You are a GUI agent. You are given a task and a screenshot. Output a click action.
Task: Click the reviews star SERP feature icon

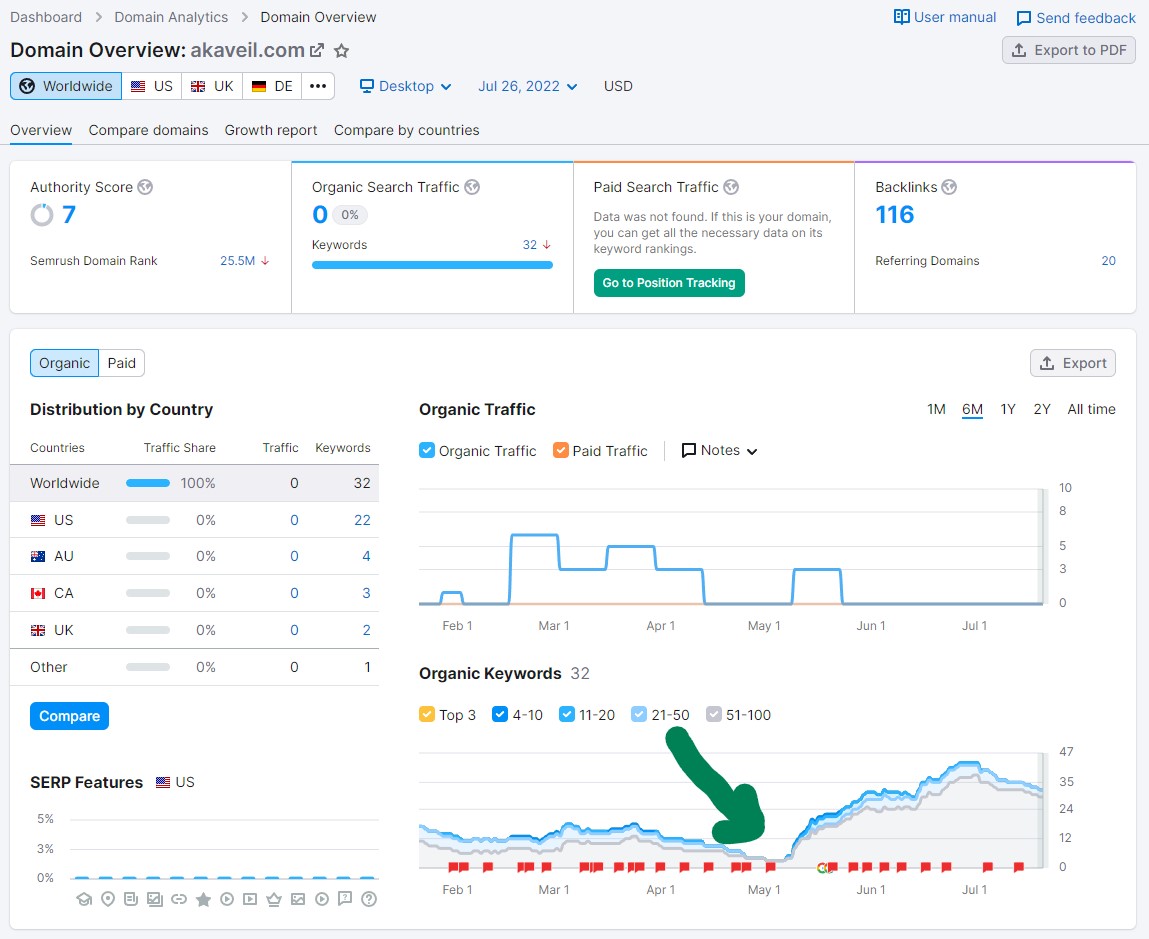203,899
